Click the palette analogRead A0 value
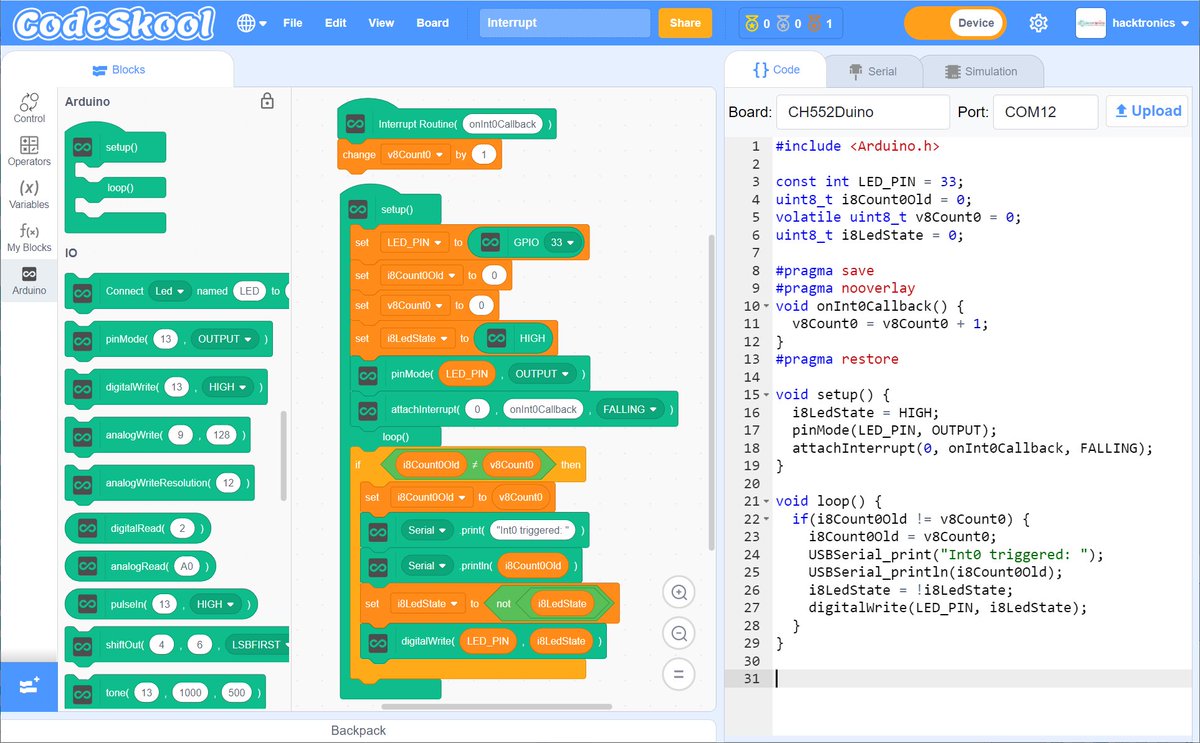Screen dimensions: 1200x743 [186, 566]
